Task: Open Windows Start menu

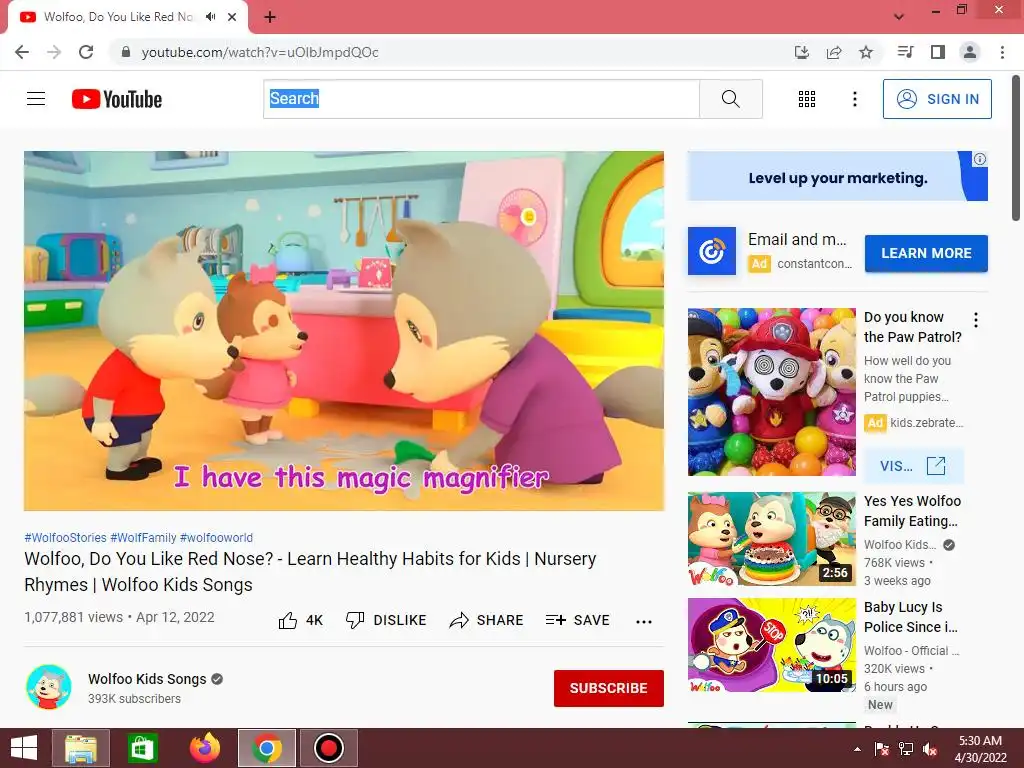Action: [24, 748]
